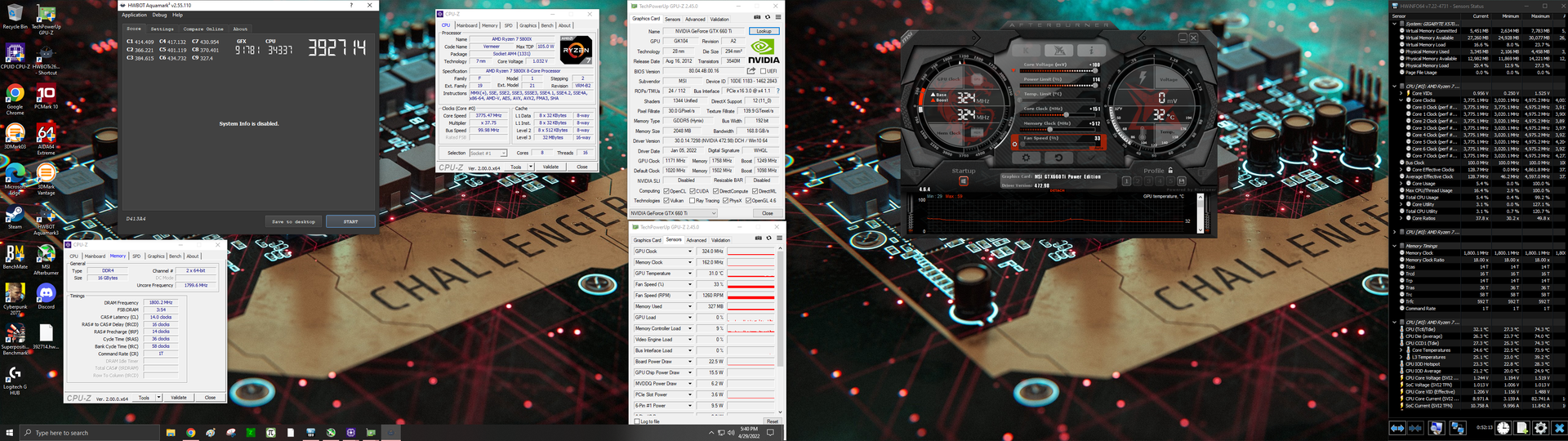Image resolution: width=1568 pixels, height=441 pixels.
Task: Switch to Mainboard tab in CPU-Z CPU window
Action: point(466,25)
